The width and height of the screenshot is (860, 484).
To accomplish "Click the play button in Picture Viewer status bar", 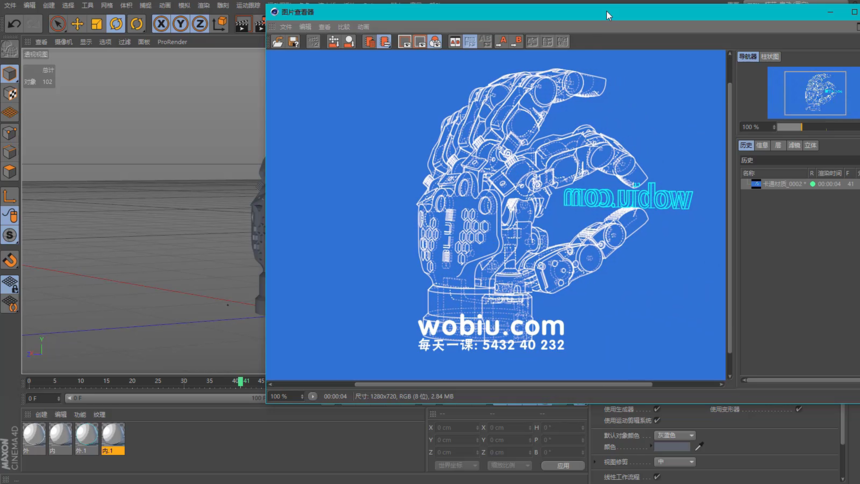I will coord(312,396).
